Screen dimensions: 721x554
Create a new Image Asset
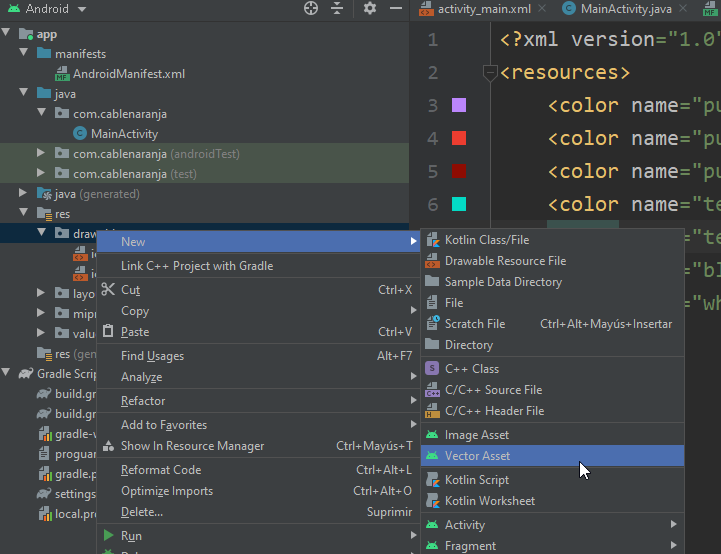click(x=552, y=435)
